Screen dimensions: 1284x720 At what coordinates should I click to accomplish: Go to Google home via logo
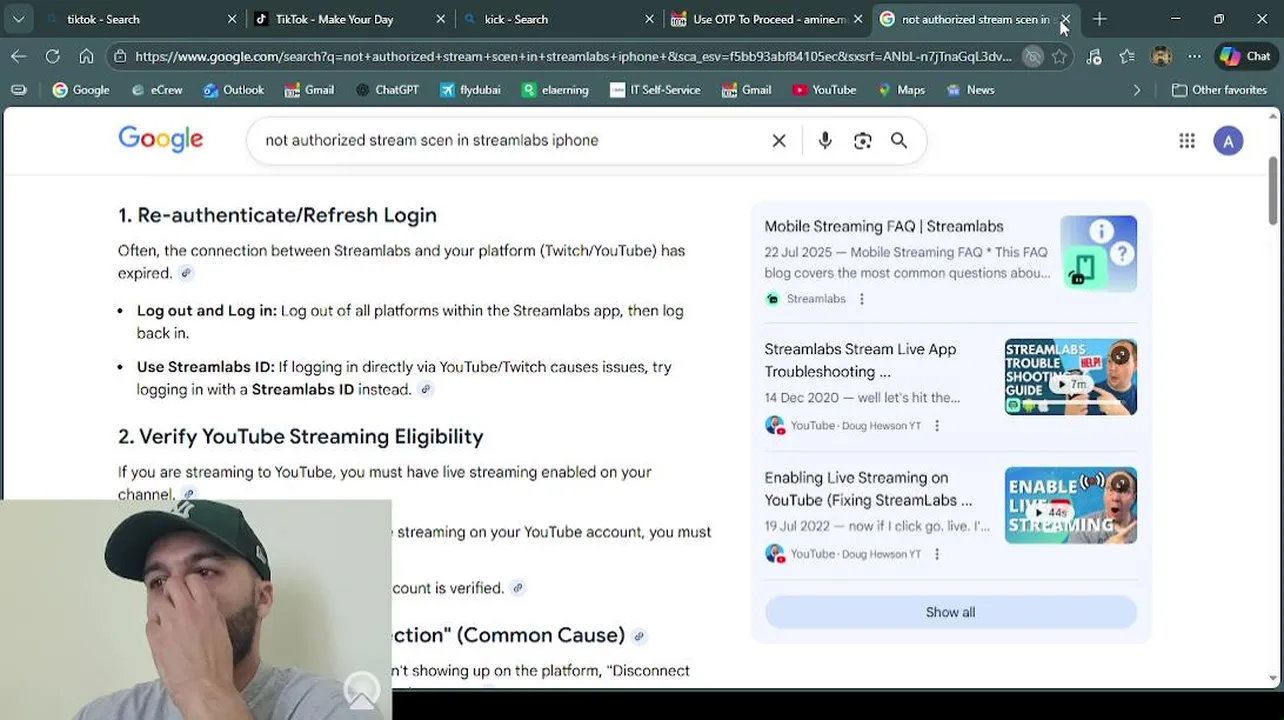[x=160, y=139]
